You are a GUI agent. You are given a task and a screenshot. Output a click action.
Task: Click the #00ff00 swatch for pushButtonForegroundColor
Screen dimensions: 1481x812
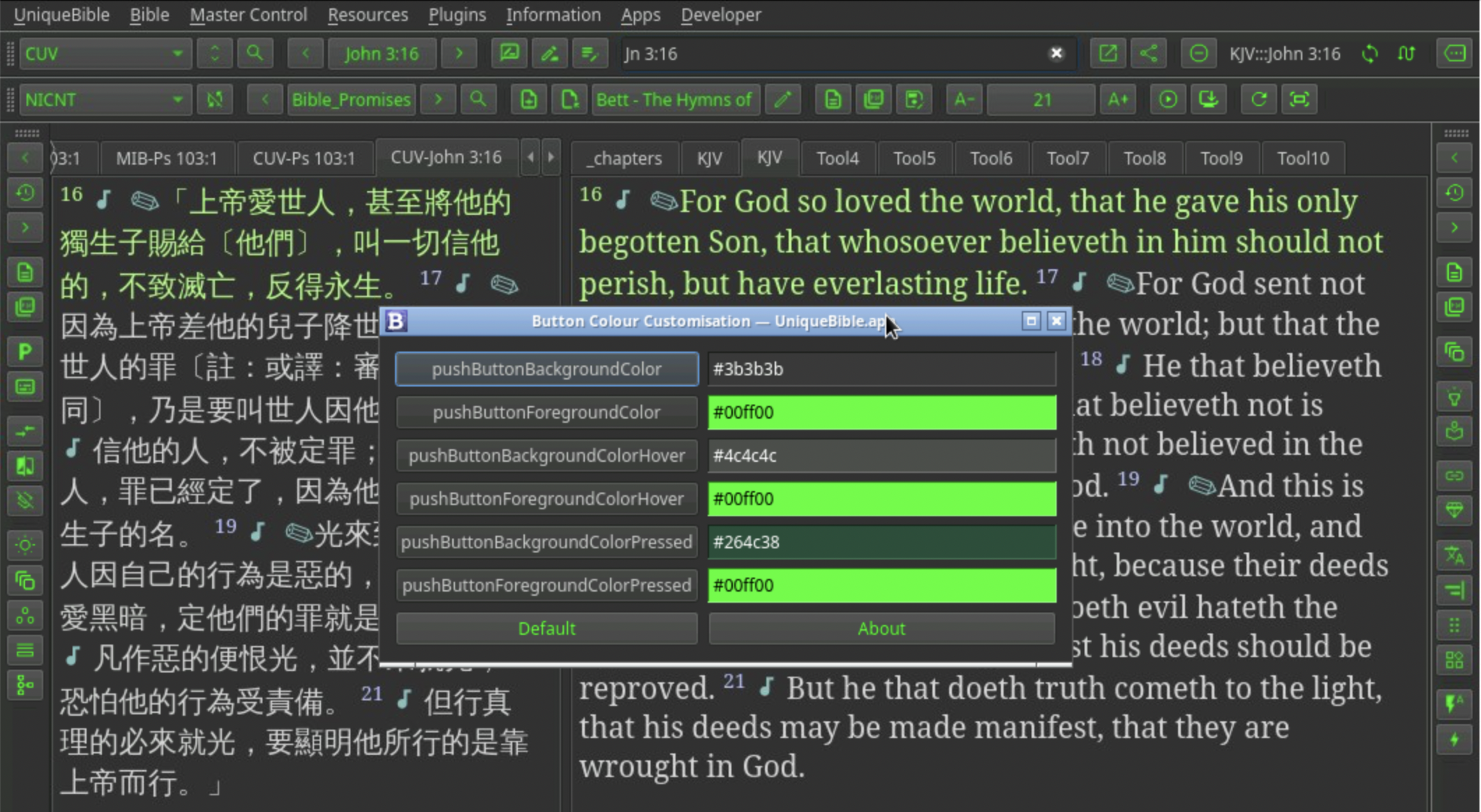881,412
